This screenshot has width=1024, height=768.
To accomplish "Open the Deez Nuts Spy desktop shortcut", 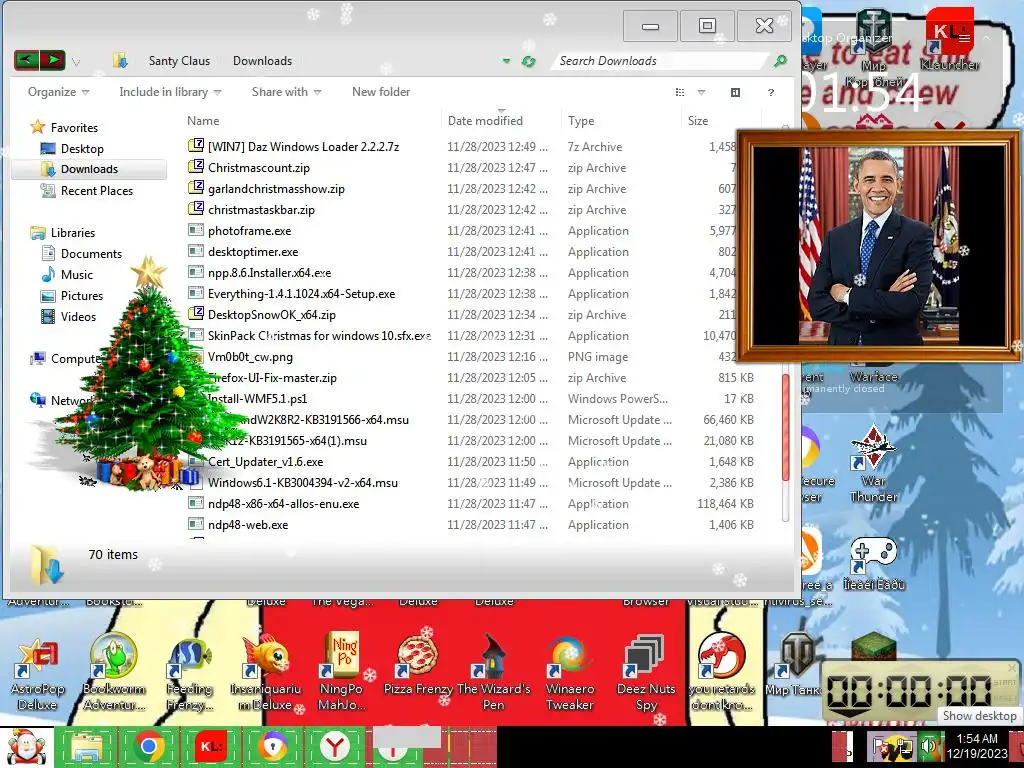I will point(646,673).
